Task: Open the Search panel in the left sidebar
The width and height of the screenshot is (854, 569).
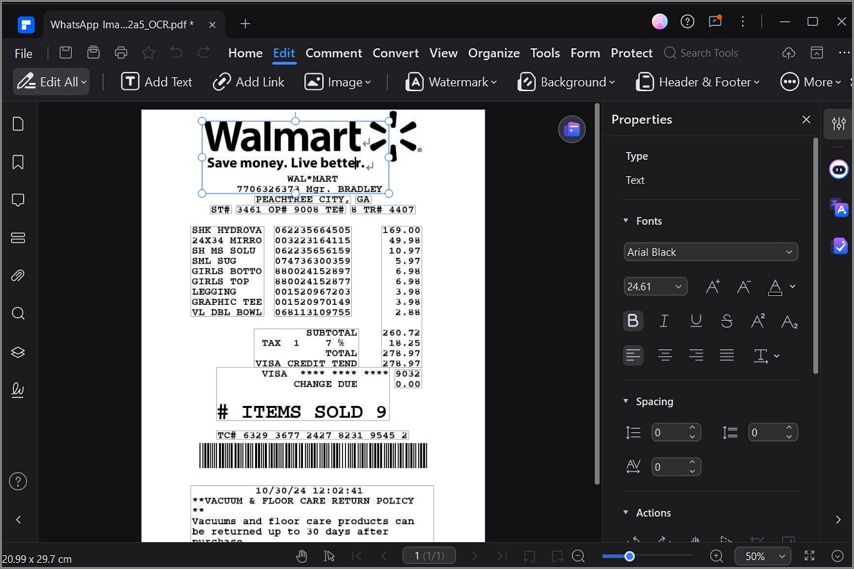Action: click(x=18, y=314)
